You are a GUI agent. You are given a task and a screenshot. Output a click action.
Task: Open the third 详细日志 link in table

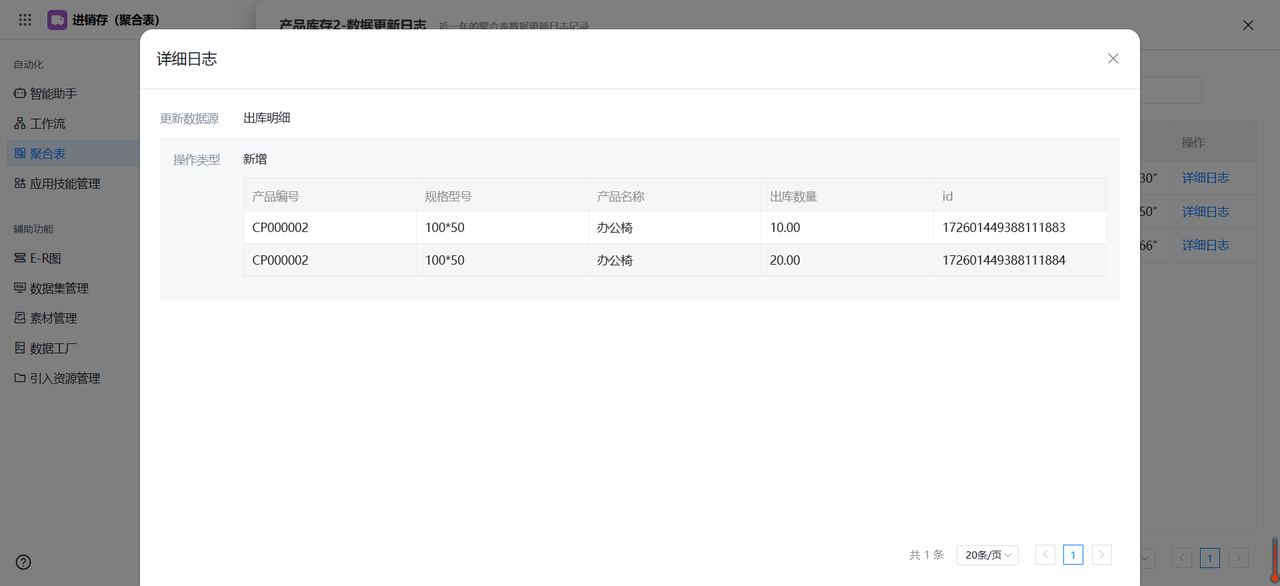(1205, 245)
